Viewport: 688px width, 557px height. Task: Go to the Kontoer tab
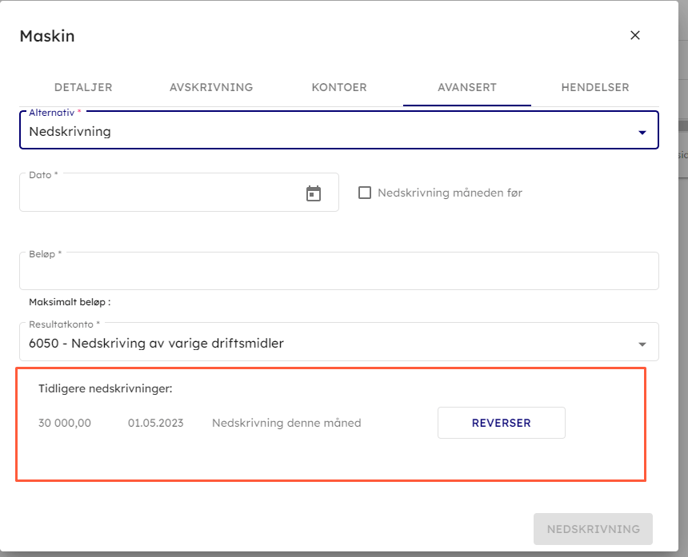[340, 87]
